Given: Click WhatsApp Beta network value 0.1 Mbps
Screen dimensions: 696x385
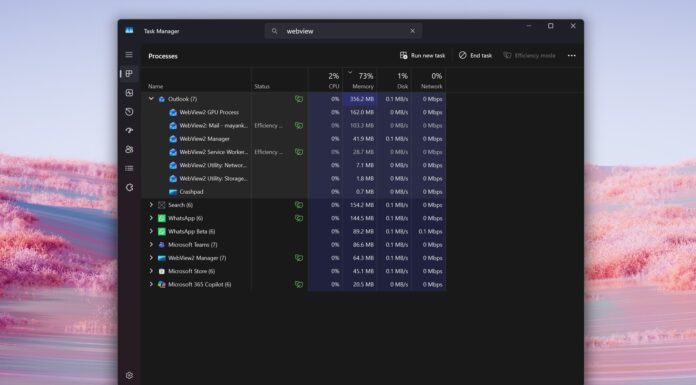Looking at the screenshot, I should tap(430, 231).
